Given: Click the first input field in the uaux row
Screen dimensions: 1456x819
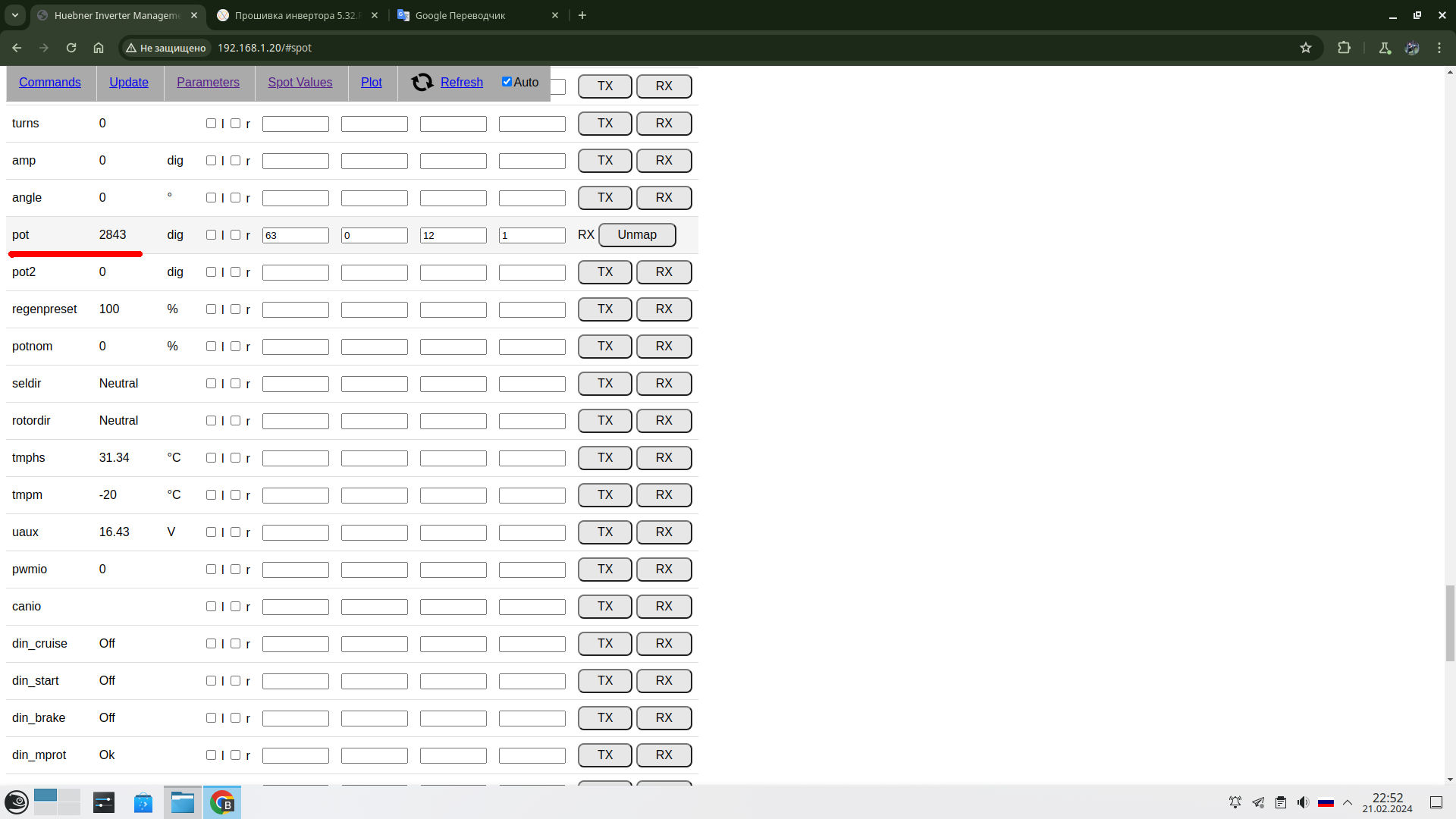Looking at the screenshot, I should coord(296,532).
